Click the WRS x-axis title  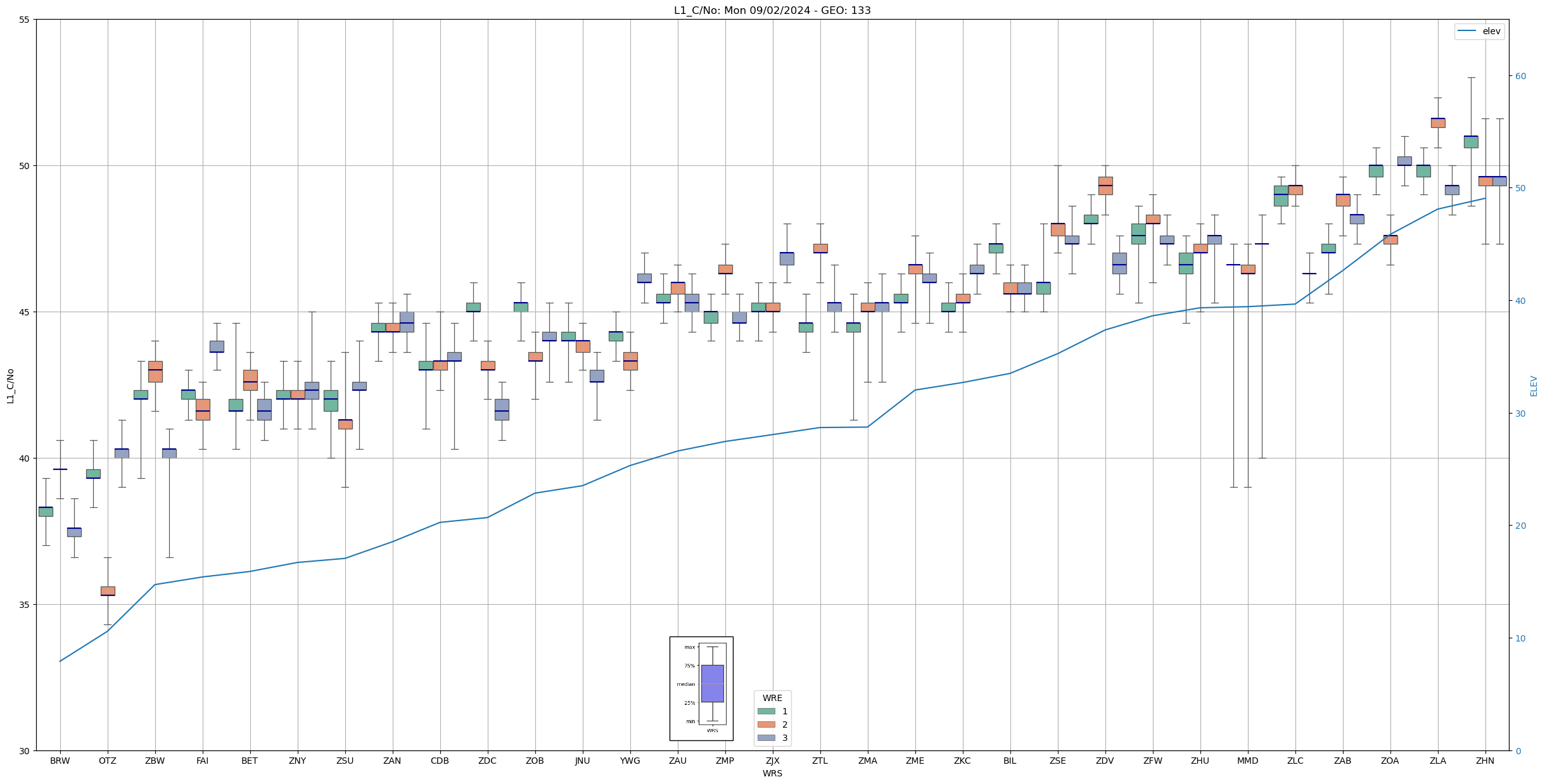tap(772, 773)
